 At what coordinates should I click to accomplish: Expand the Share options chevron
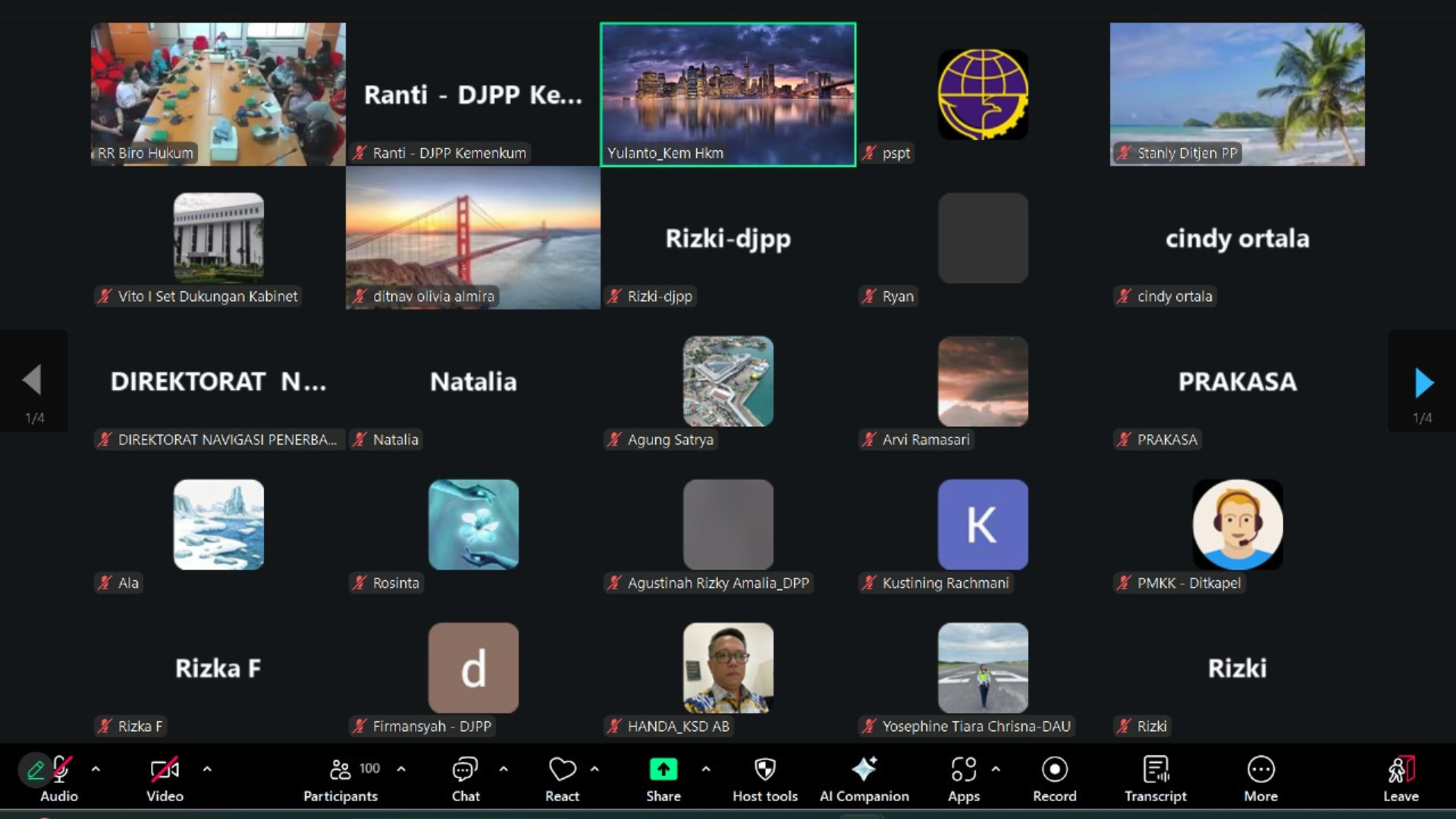(706, 769)
